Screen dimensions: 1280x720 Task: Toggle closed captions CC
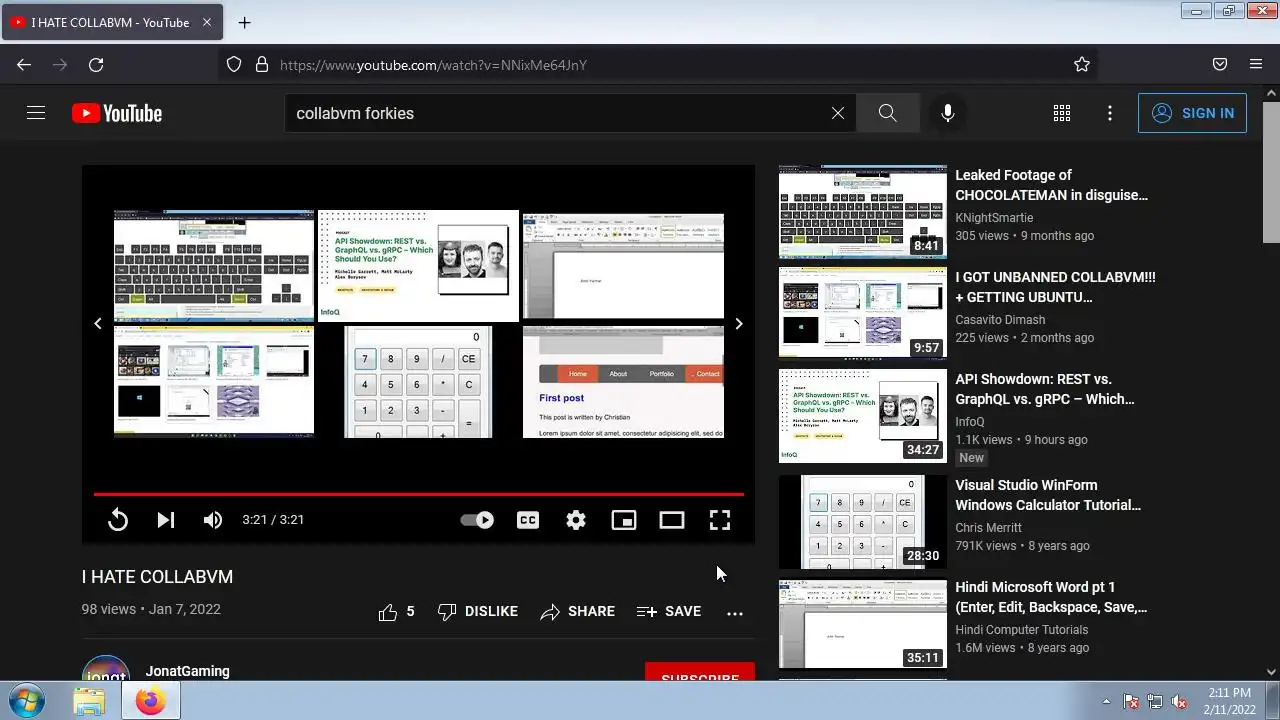[x=528, y=520]
